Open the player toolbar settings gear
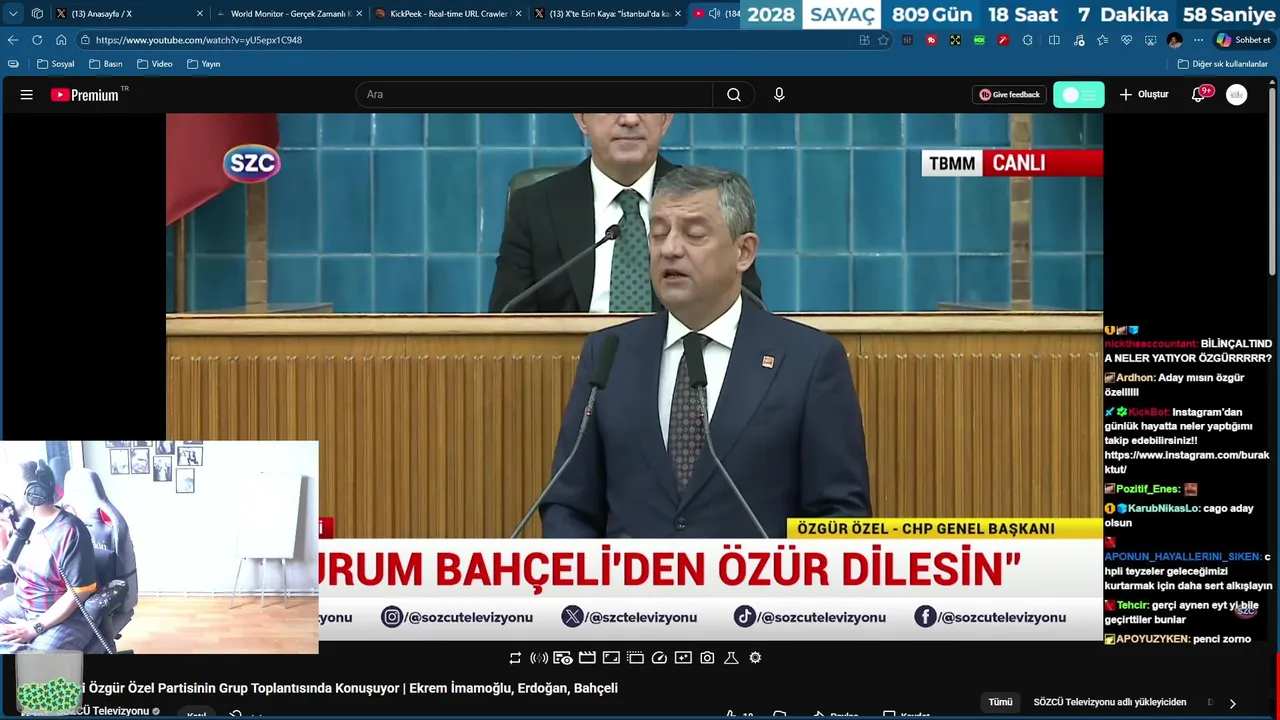Image resolution: width=1280 pixels, height=720 pixels. click(x=755, y=657)
